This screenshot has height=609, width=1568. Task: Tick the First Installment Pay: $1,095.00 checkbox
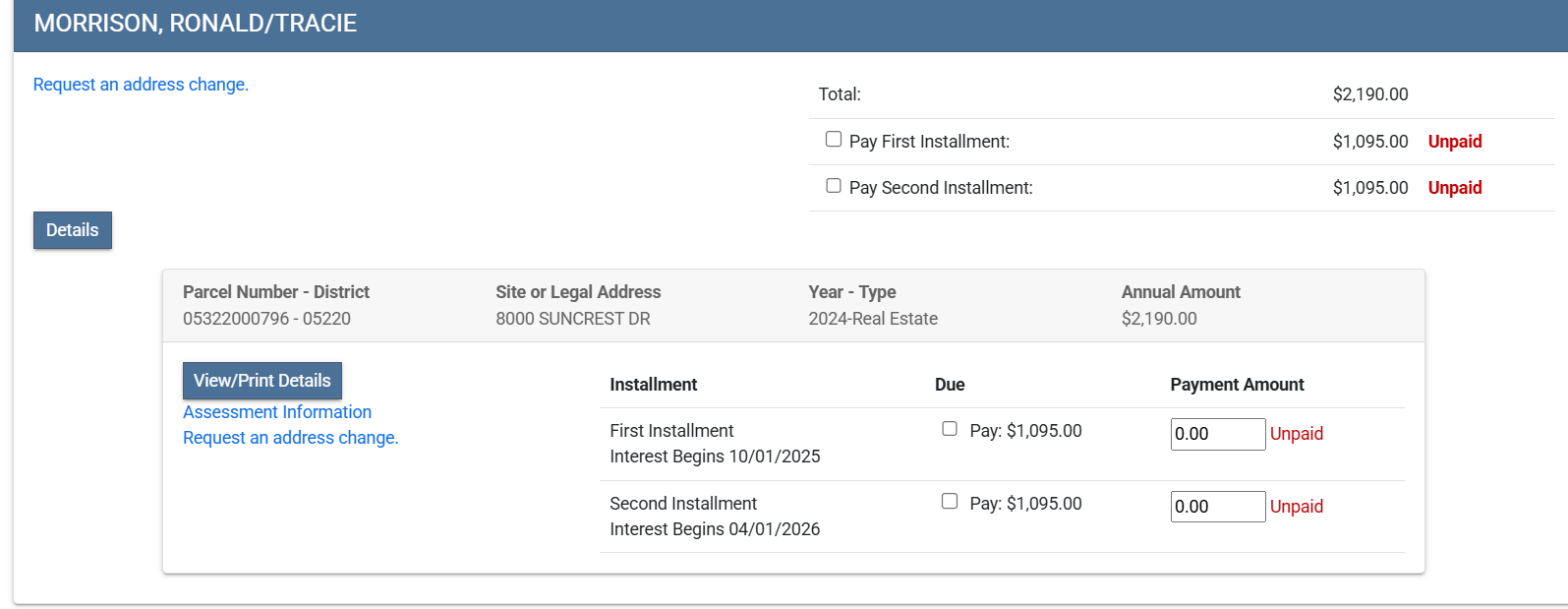pyautogui.click(x=950, y=429)
